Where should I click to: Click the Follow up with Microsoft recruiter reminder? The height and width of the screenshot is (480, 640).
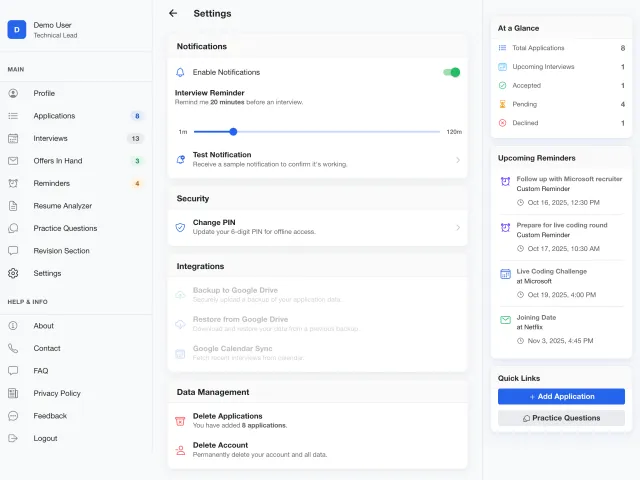[x=561, y=191]
